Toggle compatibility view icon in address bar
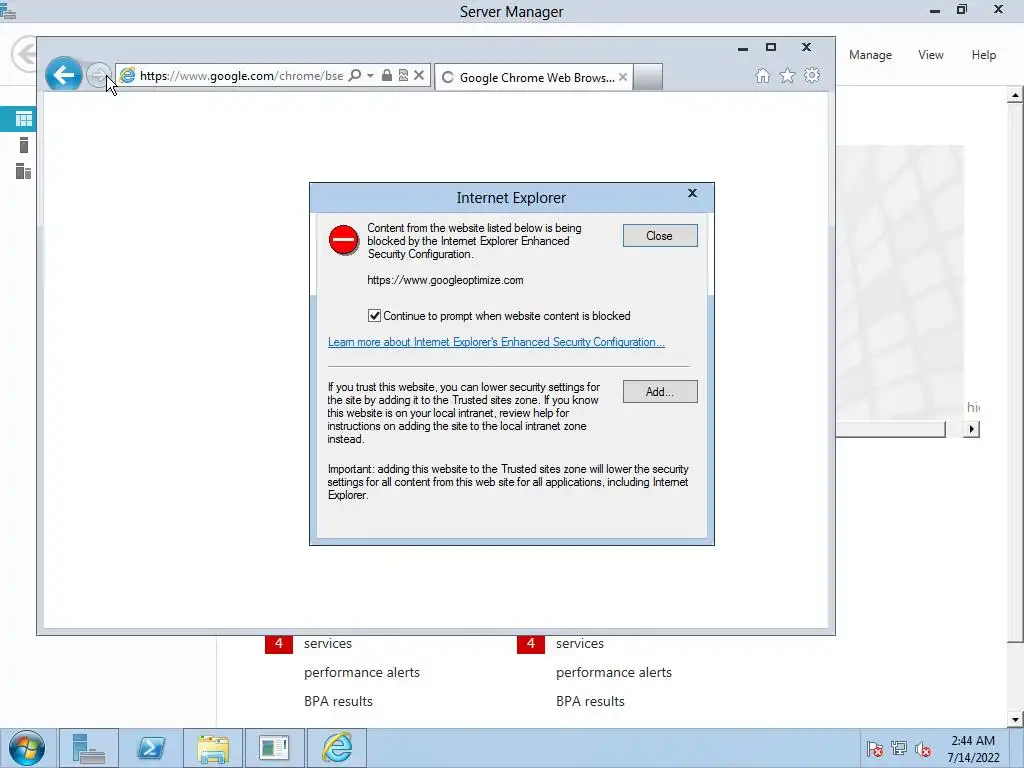Viewport: 1024px width, 768px height. pos(403,76)
